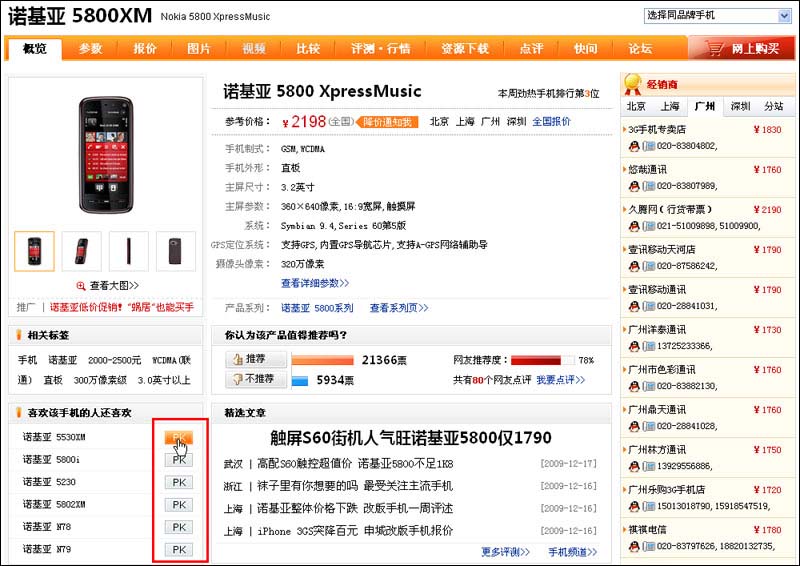Click the 不推荐 thumbs-down button
Screen dimensions: 800x566
256,379
